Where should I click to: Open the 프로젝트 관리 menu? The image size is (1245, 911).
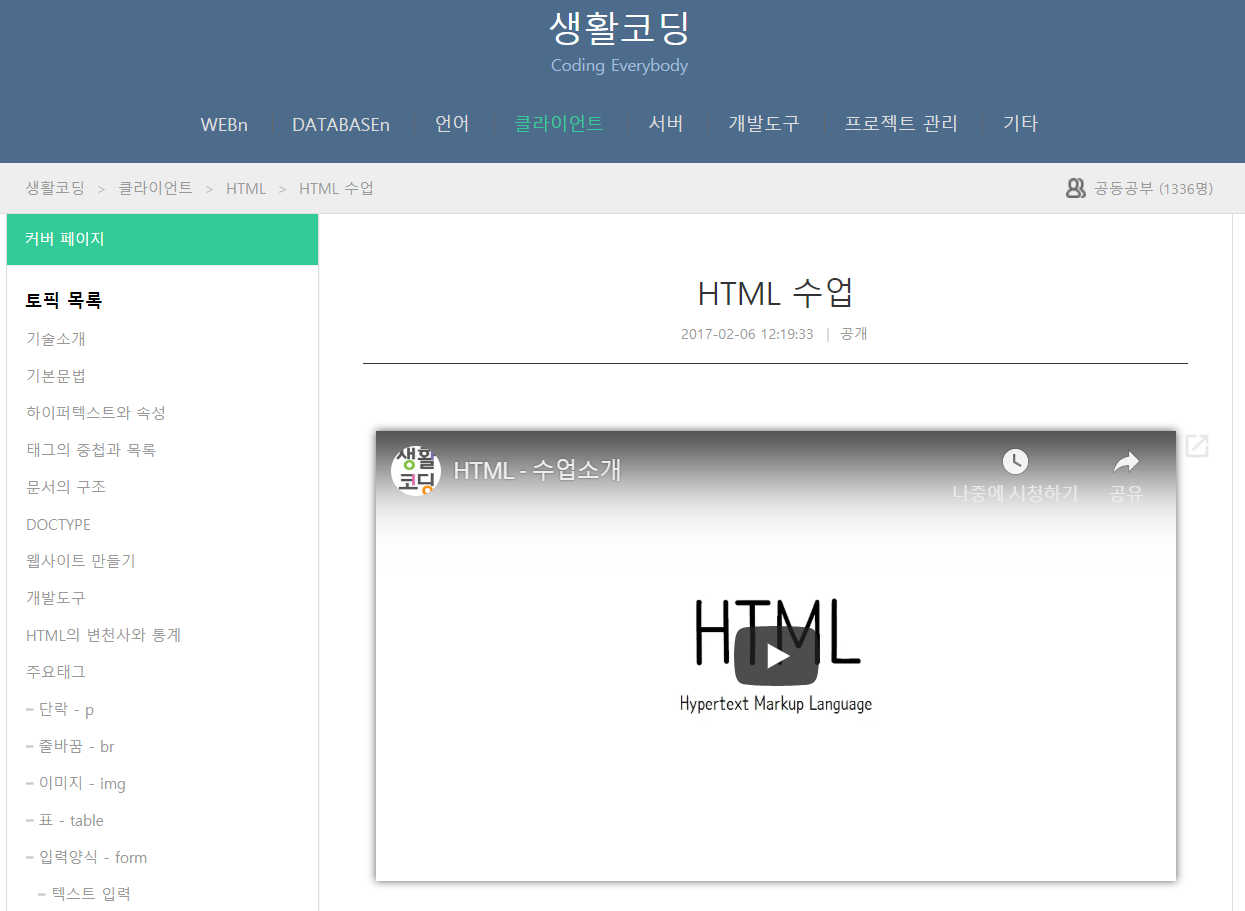coord(901,124)
